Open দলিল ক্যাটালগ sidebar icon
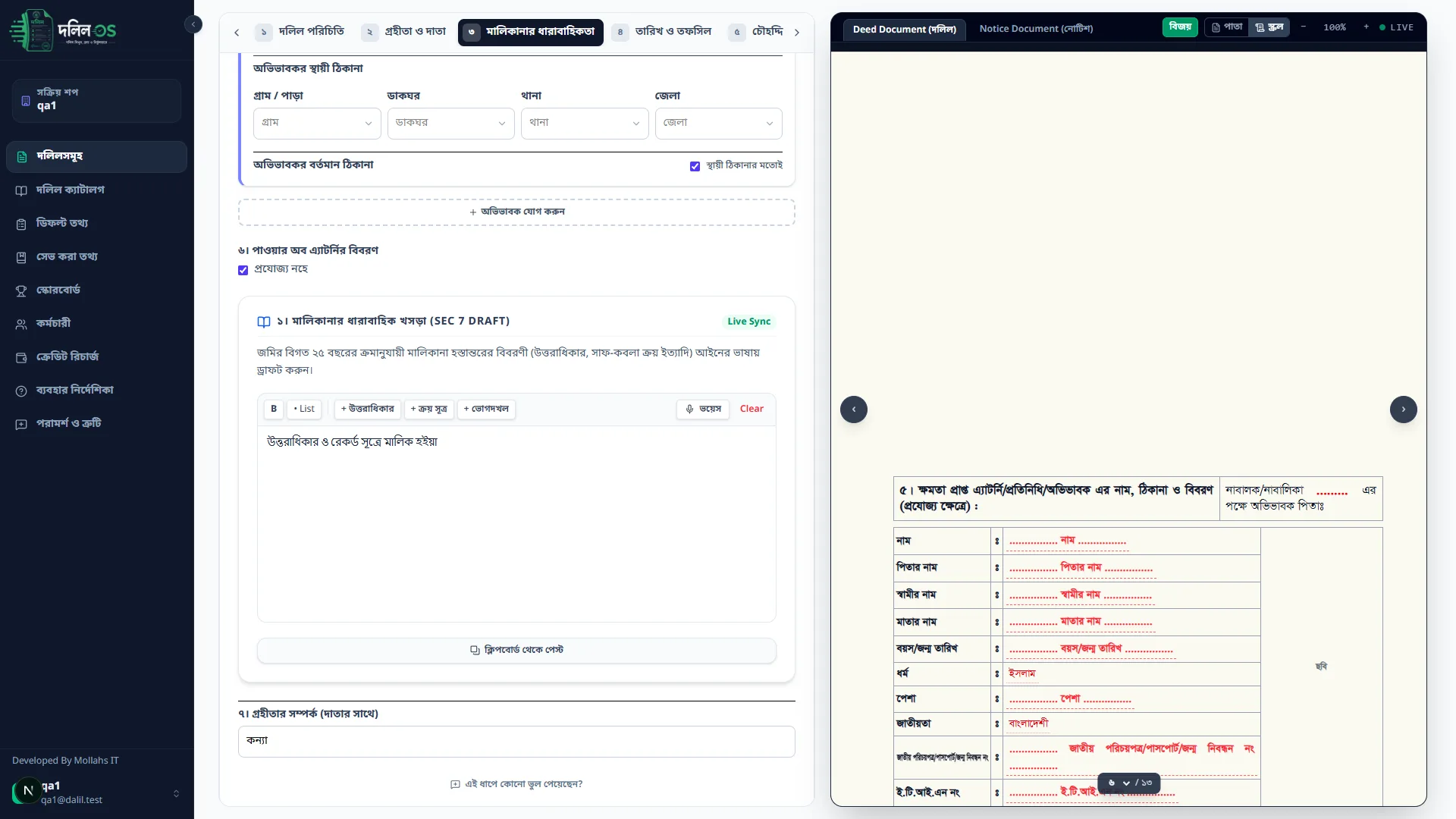The image size is (1456, 819). pyautogui.click(x=21, y=190)
